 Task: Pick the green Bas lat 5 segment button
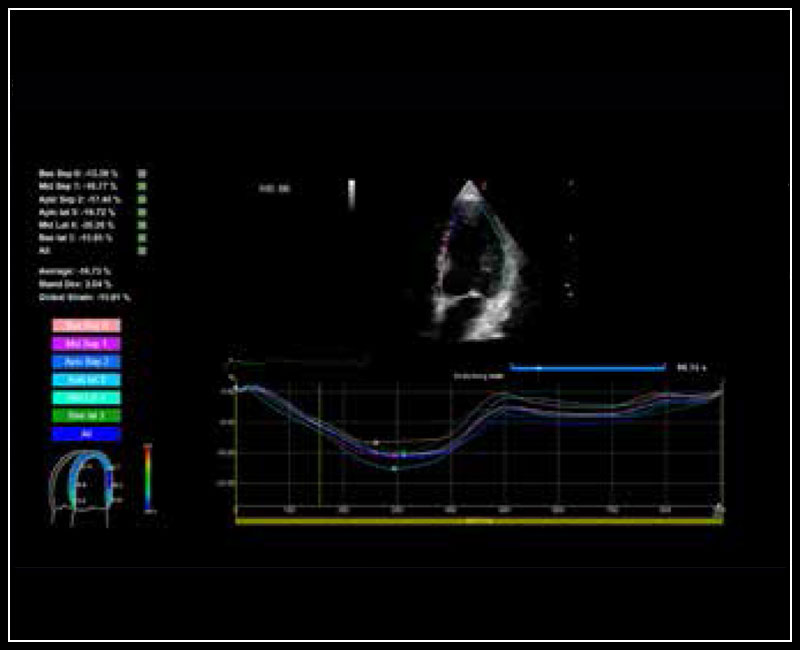click(x=87, y=416)
